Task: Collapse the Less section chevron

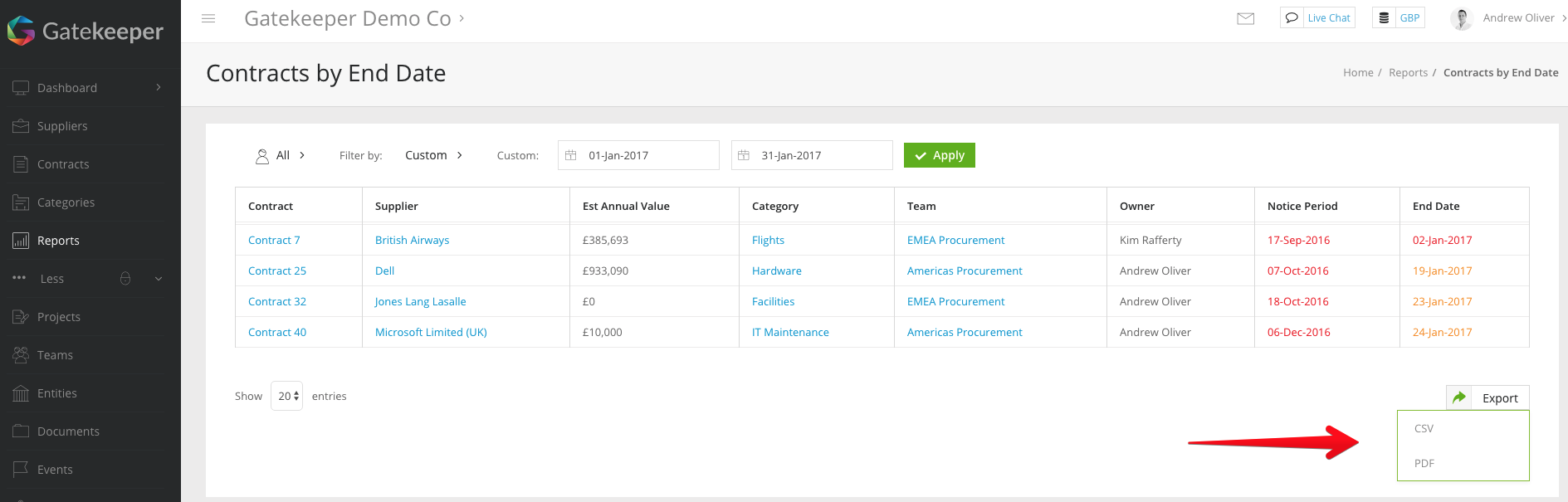Action: click(159, 279)
